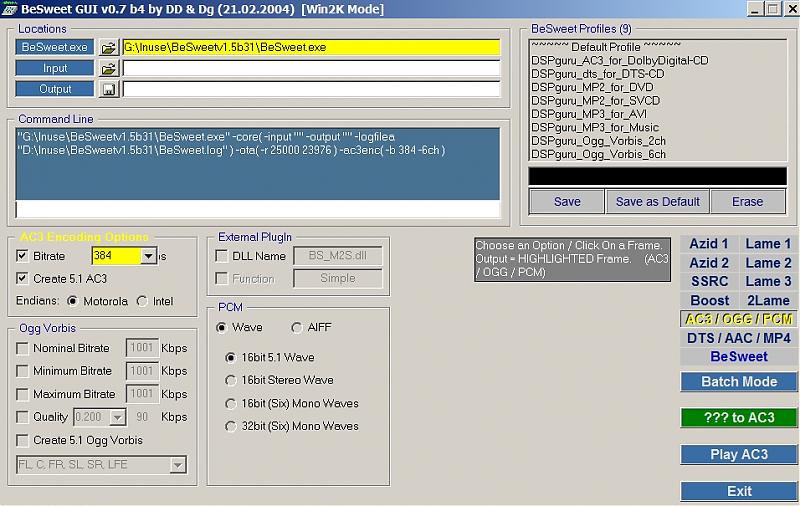This screenshot has width=800, height=506.
Task: Uncheck the AC3 Bitrate checkbox
Action: [x=23, y=256]
